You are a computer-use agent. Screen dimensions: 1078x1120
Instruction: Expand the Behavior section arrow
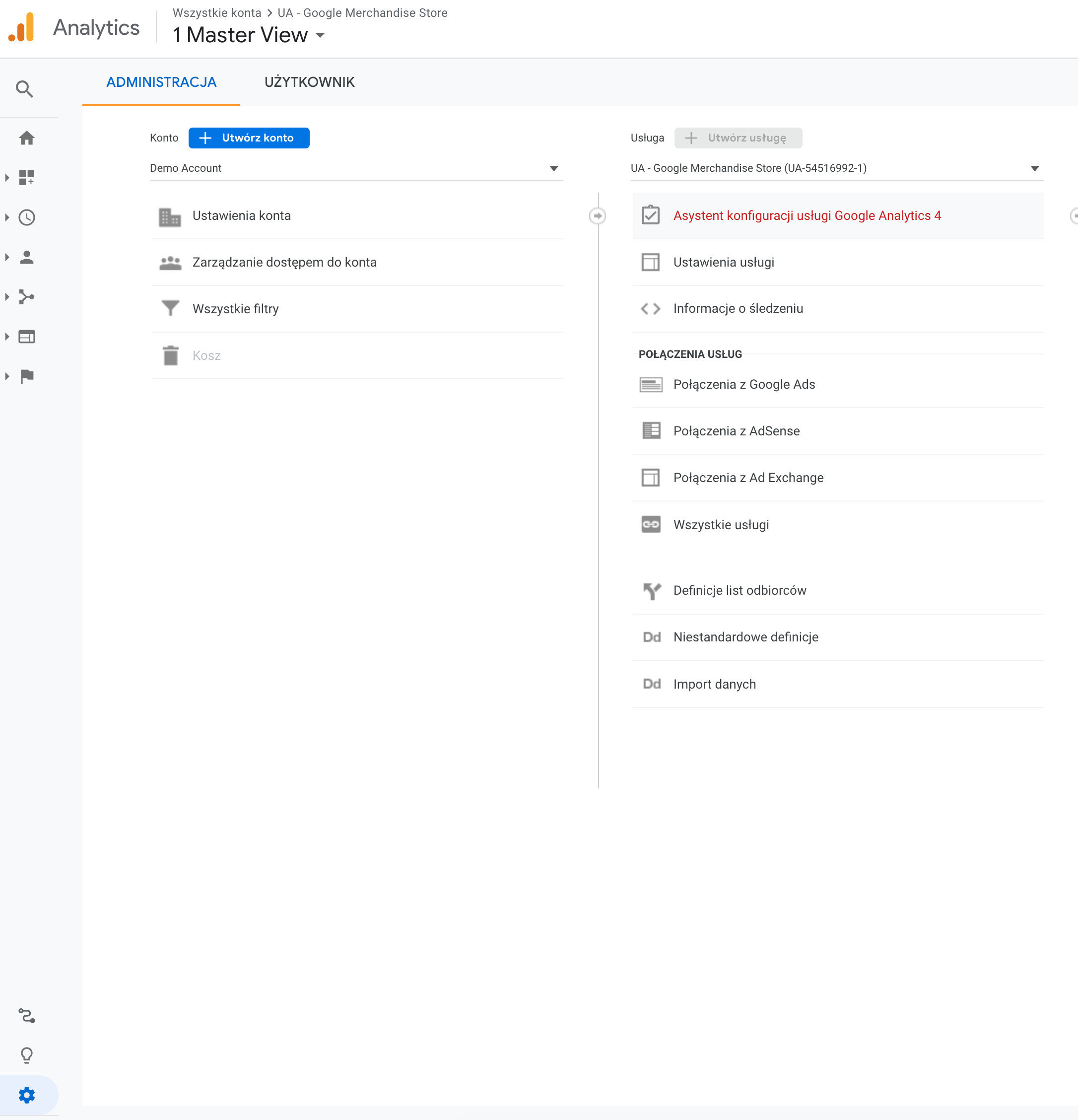[7, 337]
